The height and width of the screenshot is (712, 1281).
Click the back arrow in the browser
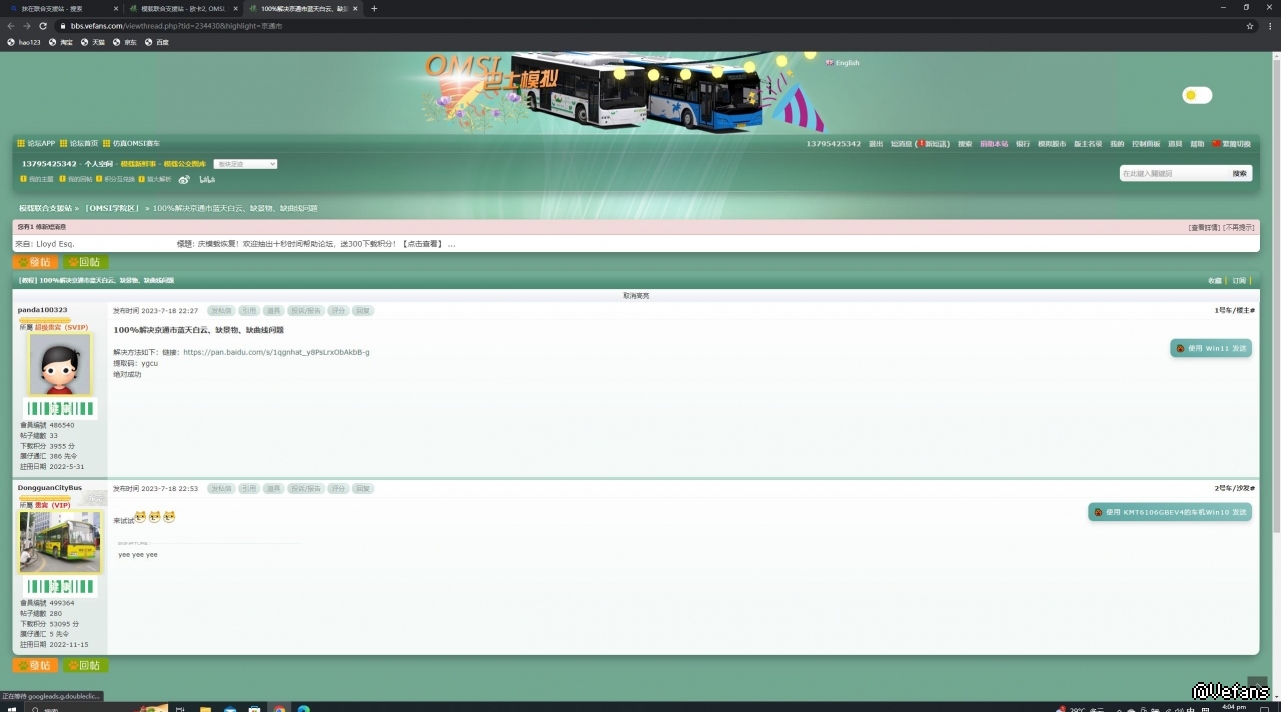point(11,26)
